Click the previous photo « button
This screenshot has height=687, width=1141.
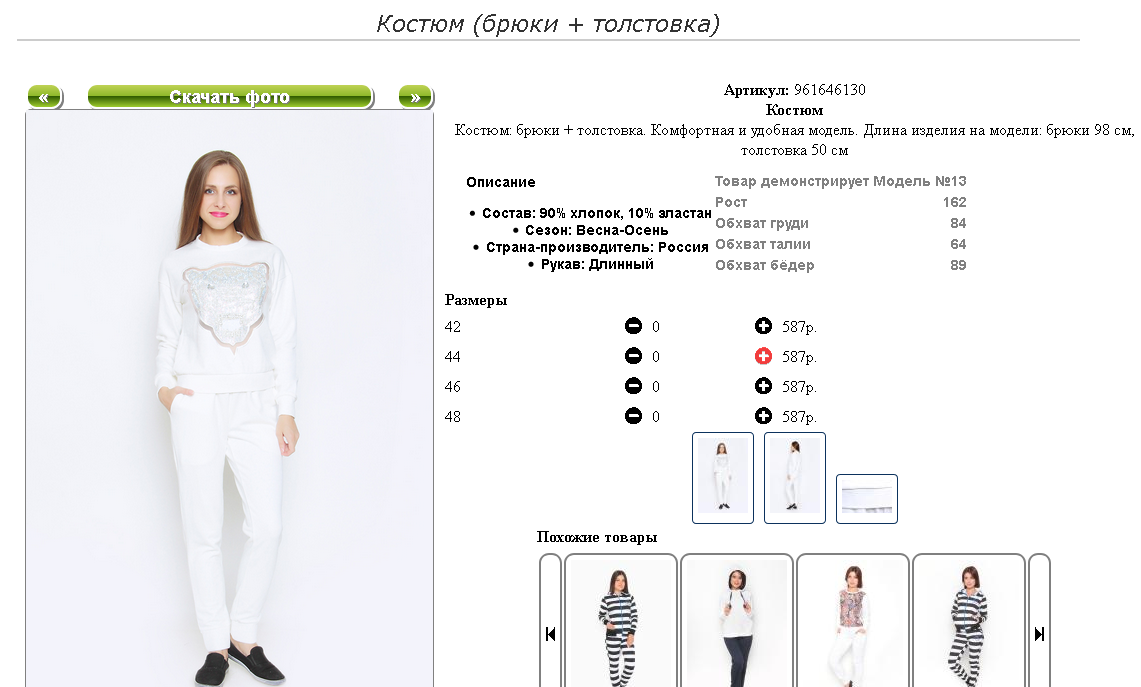[x=45, y=97]
